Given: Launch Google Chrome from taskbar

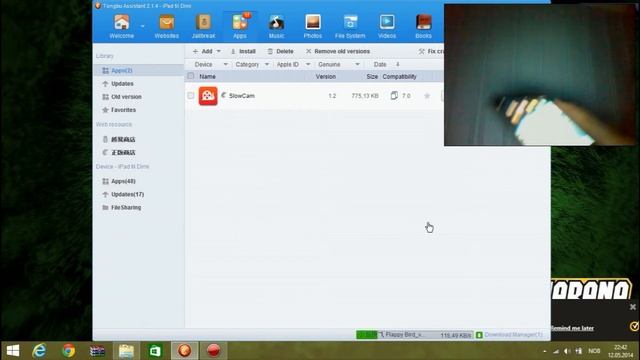Looking at the screenshot, I should click(69, 351).
